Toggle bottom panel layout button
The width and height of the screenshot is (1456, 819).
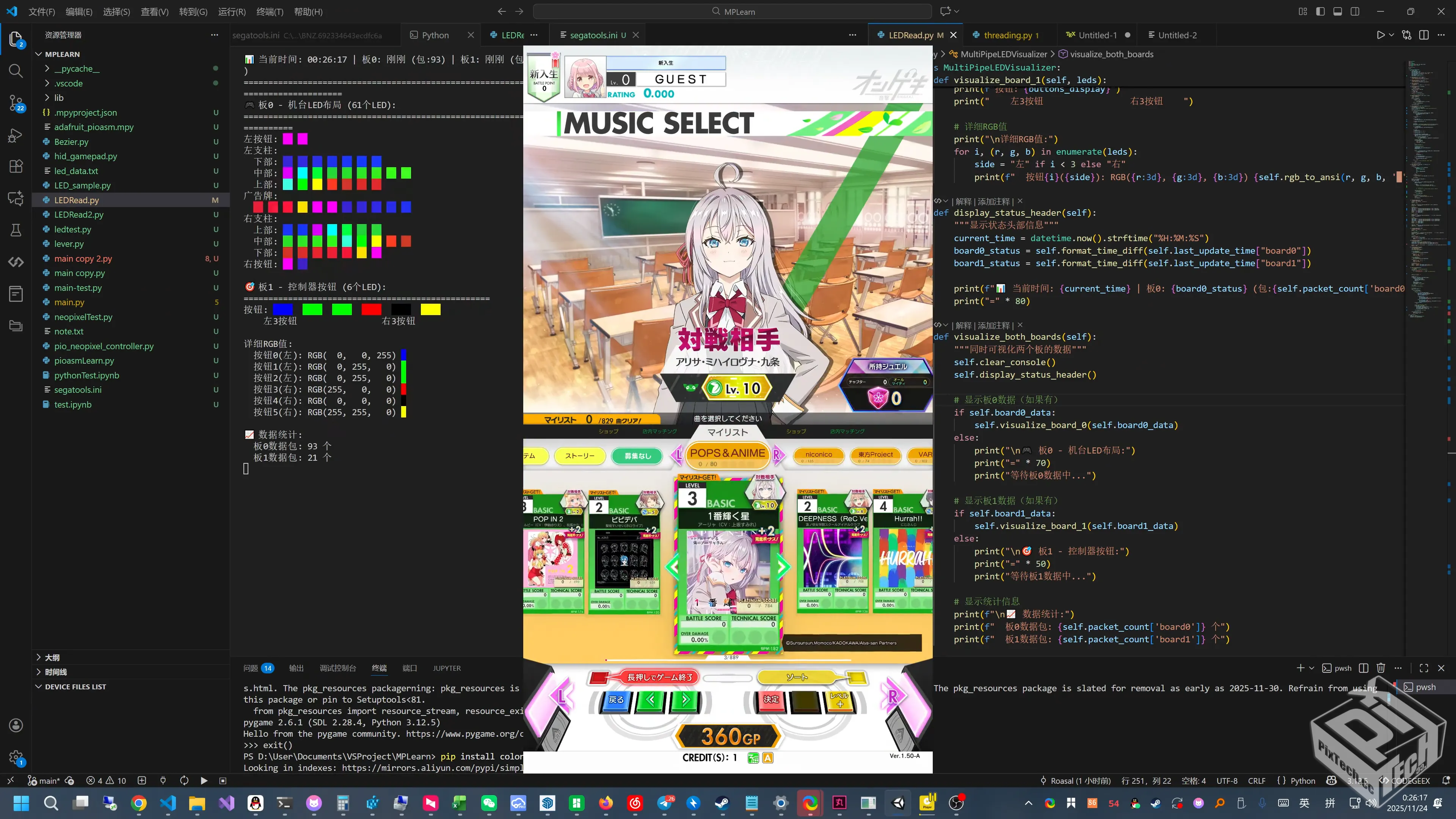(1338, 11)
